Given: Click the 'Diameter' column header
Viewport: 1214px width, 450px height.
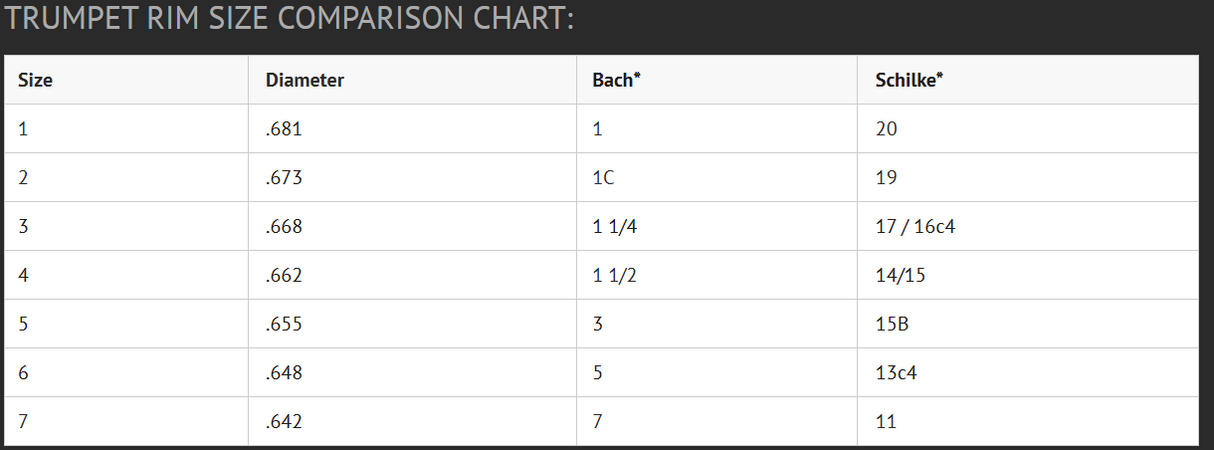Looking at the screenshot, I should (x=305, y=81).
